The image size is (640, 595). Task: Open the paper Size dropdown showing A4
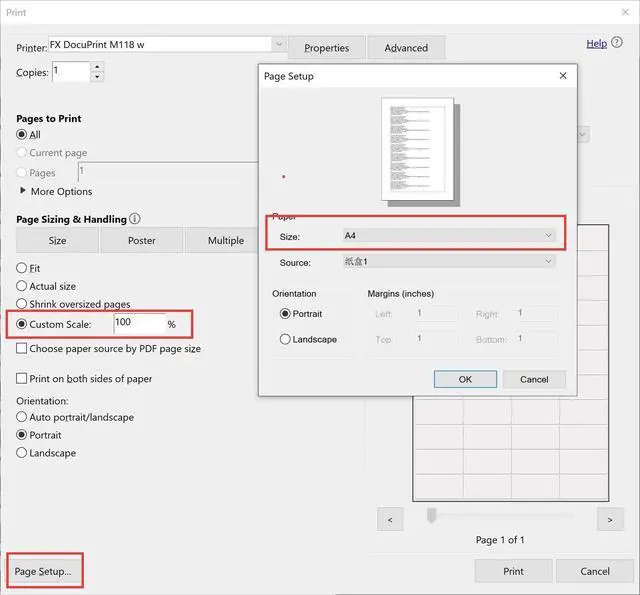click(x=449, y=235)
